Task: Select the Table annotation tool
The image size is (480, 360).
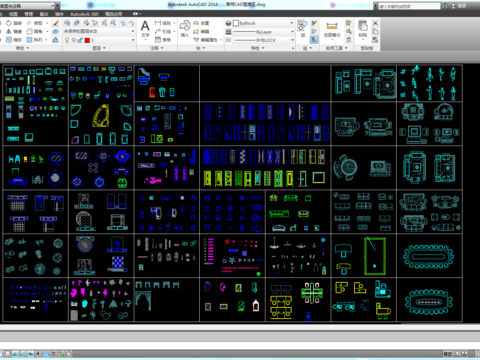Action: (163, 40)
